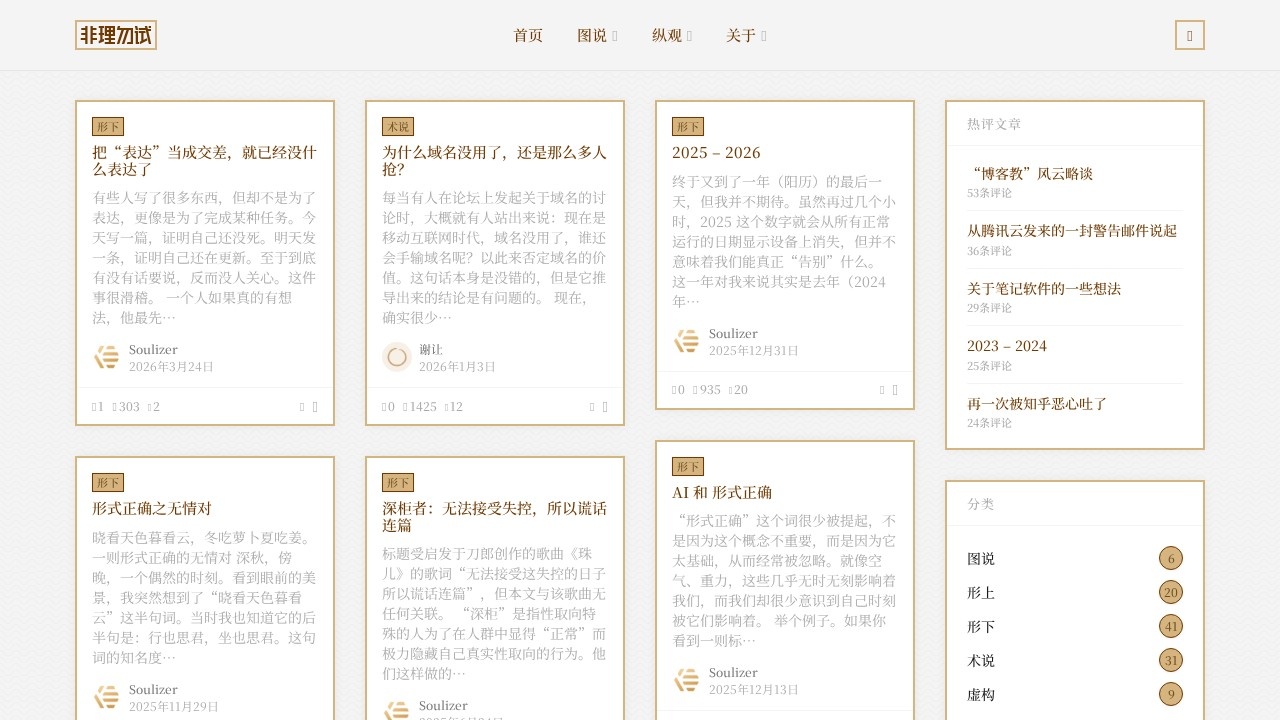The image size is (1280, 720).
Task: Click the 非理勿试 site logo
Action: pos(115,34)
